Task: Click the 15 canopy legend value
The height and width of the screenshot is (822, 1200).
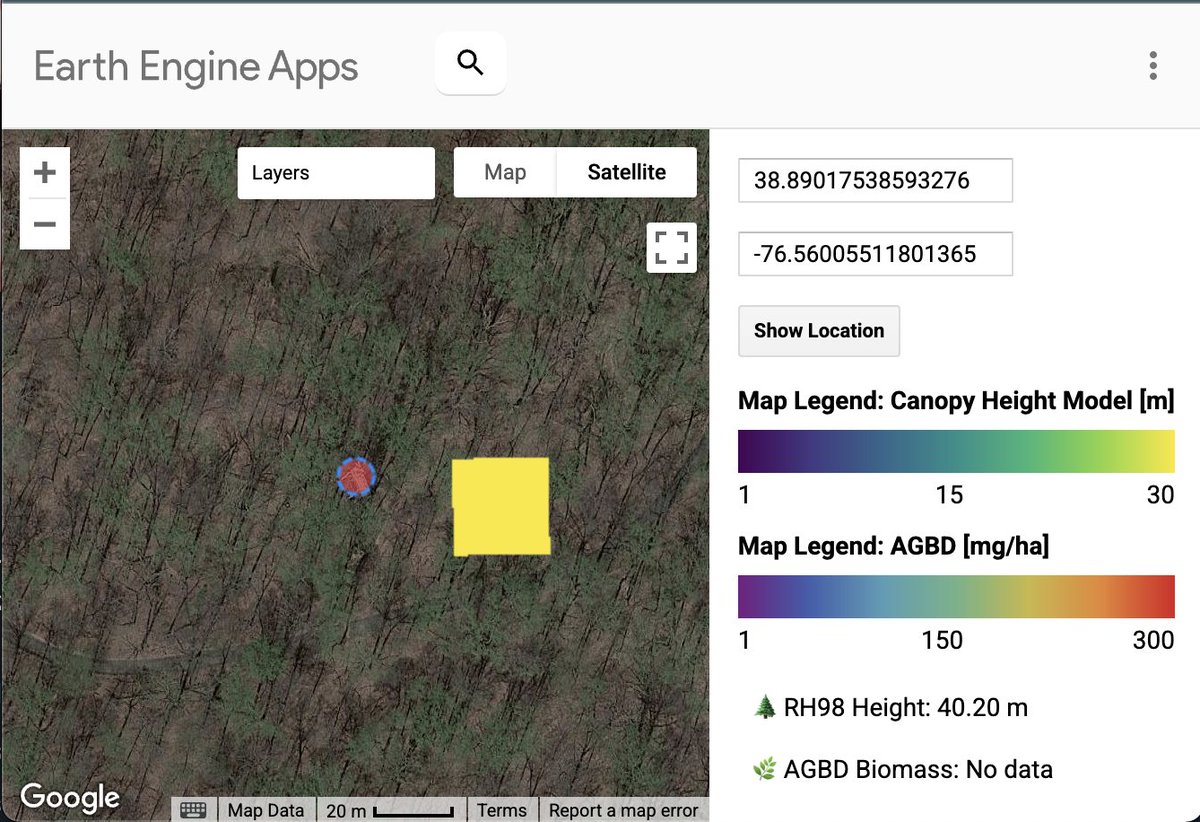Action: tap(949, 494)
